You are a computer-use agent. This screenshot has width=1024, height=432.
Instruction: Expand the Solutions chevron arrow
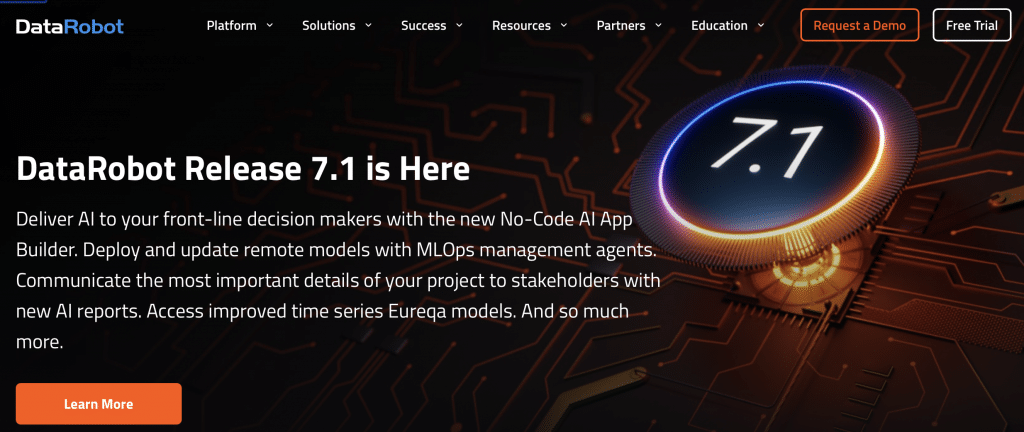[x=368, y=26]
